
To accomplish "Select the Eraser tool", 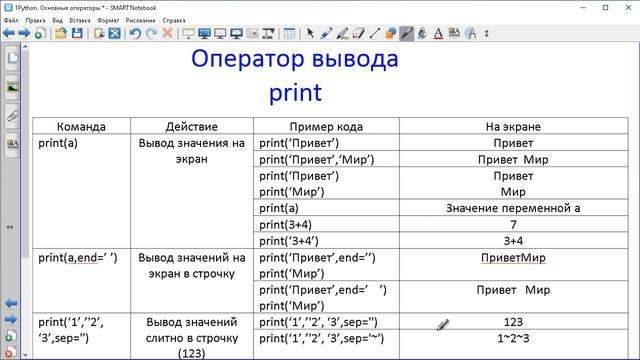I will (358, 33).
